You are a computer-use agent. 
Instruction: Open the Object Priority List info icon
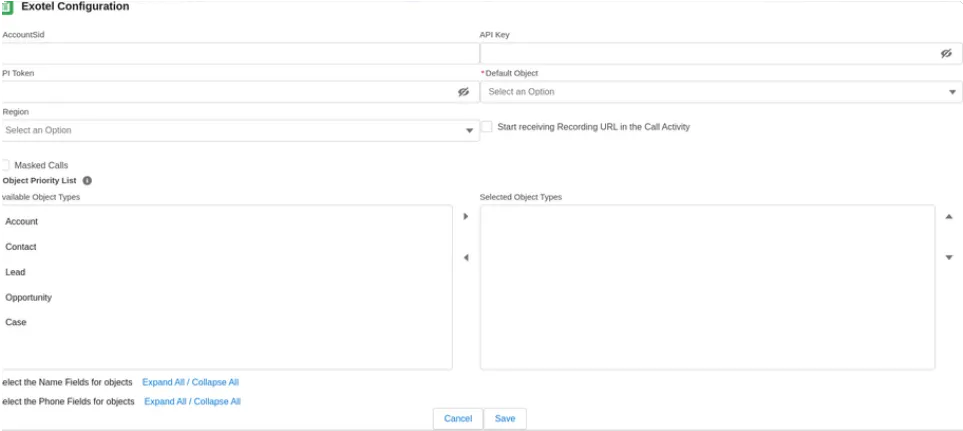click(x=87, y=181)
